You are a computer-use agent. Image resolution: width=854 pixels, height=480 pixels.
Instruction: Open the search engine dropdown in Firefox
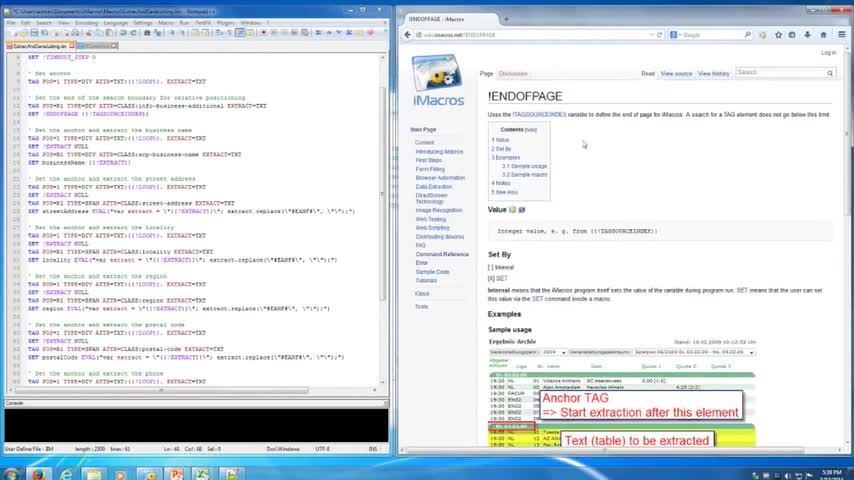(676, 35)
